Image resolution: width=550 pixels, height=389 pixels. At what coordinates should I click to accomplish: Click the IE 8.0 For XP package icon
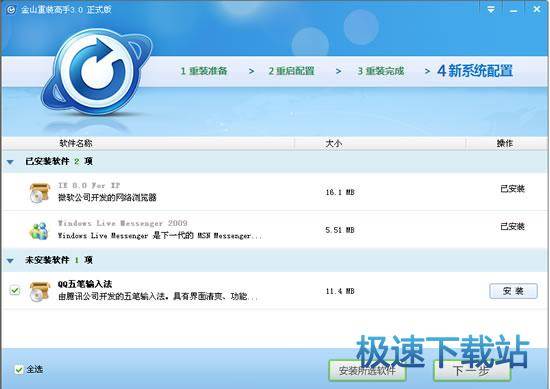tap(39, 193)
